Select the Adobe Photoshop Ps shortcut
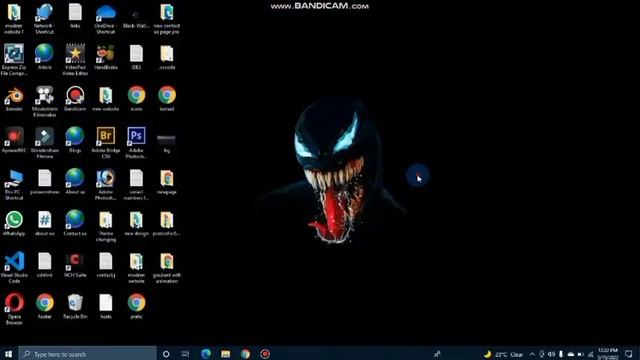 coord(136,142)
